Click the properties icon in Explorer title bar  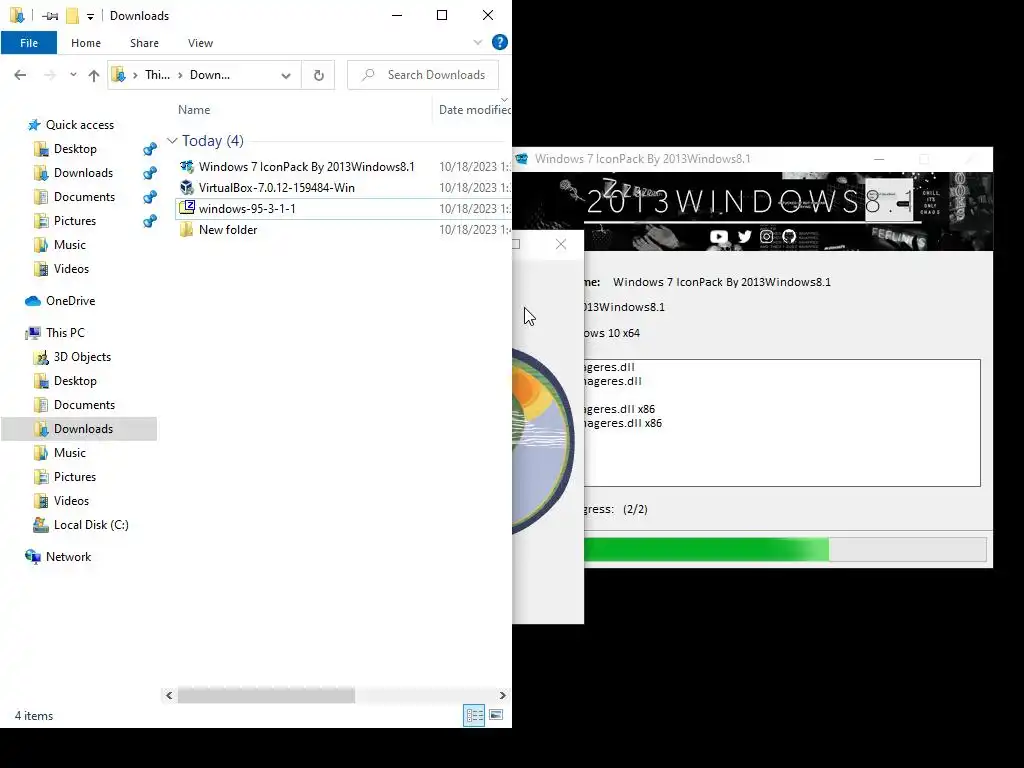pyautogui.click(x=50, y=16)
